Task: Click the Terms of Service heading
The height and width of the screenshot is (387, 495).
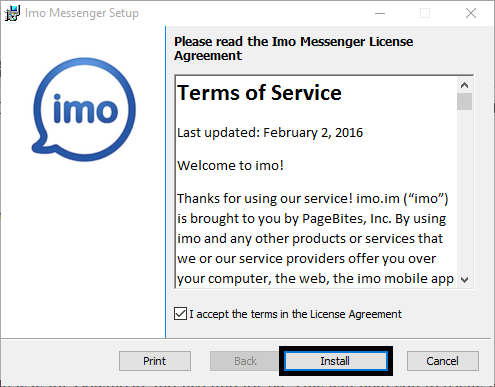Action: coord(259,93)
